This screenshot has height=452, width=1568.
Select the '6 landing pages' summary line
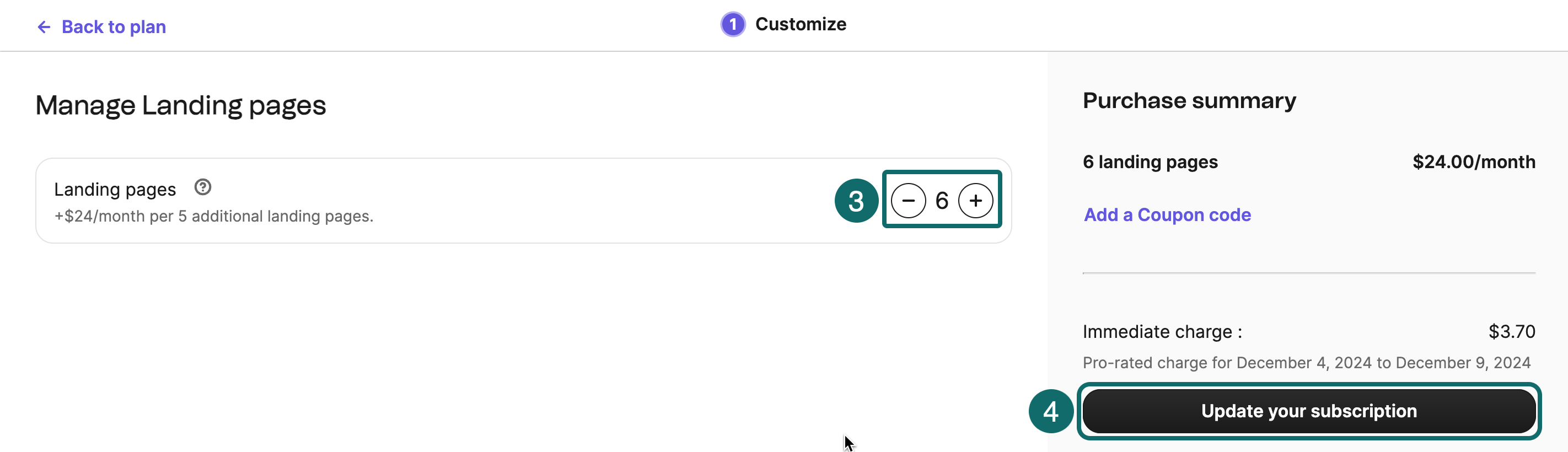click(x=1150, y=162)
